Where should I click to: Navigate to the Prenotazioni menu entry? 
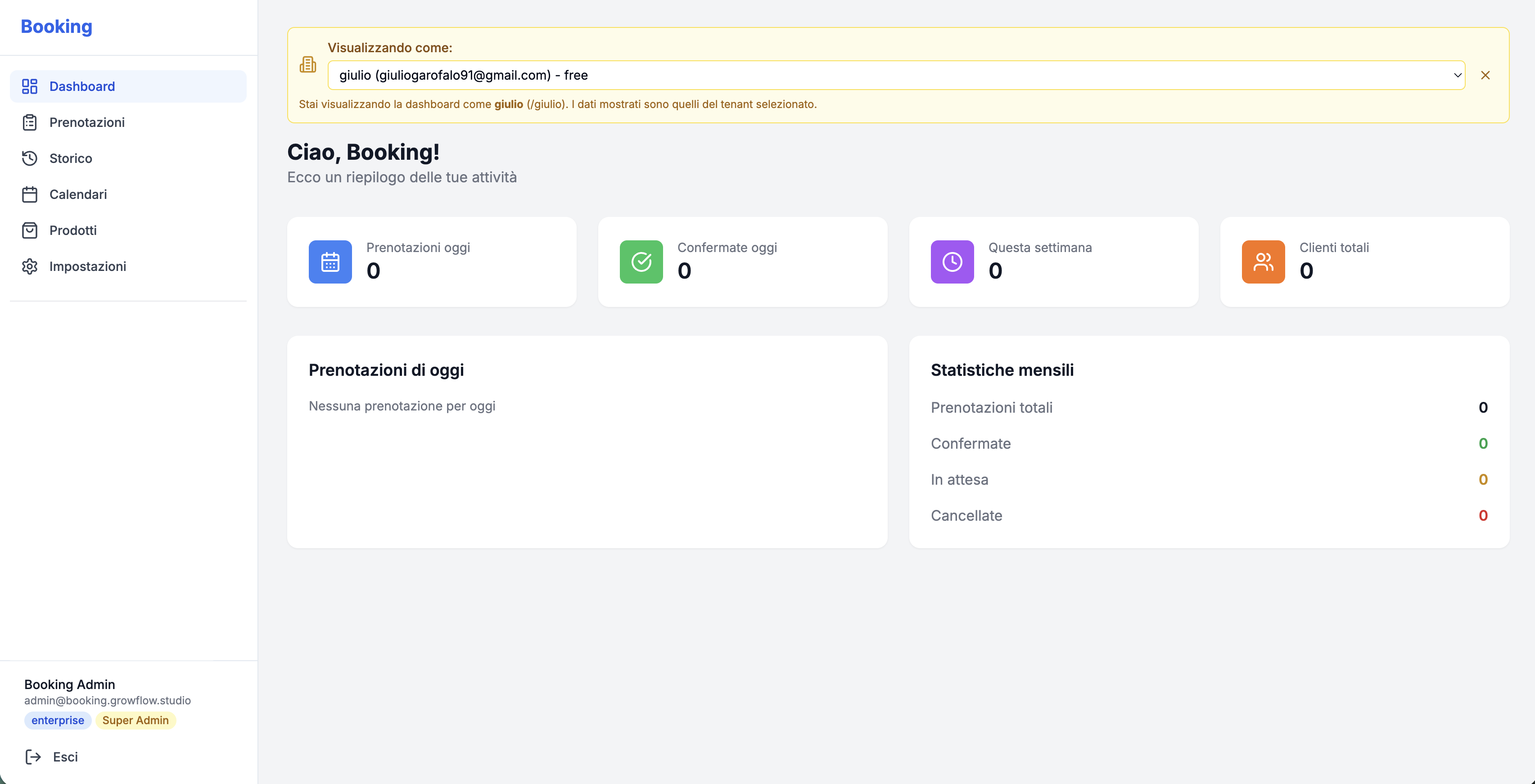pyautogui.click(x=87, y=122)
